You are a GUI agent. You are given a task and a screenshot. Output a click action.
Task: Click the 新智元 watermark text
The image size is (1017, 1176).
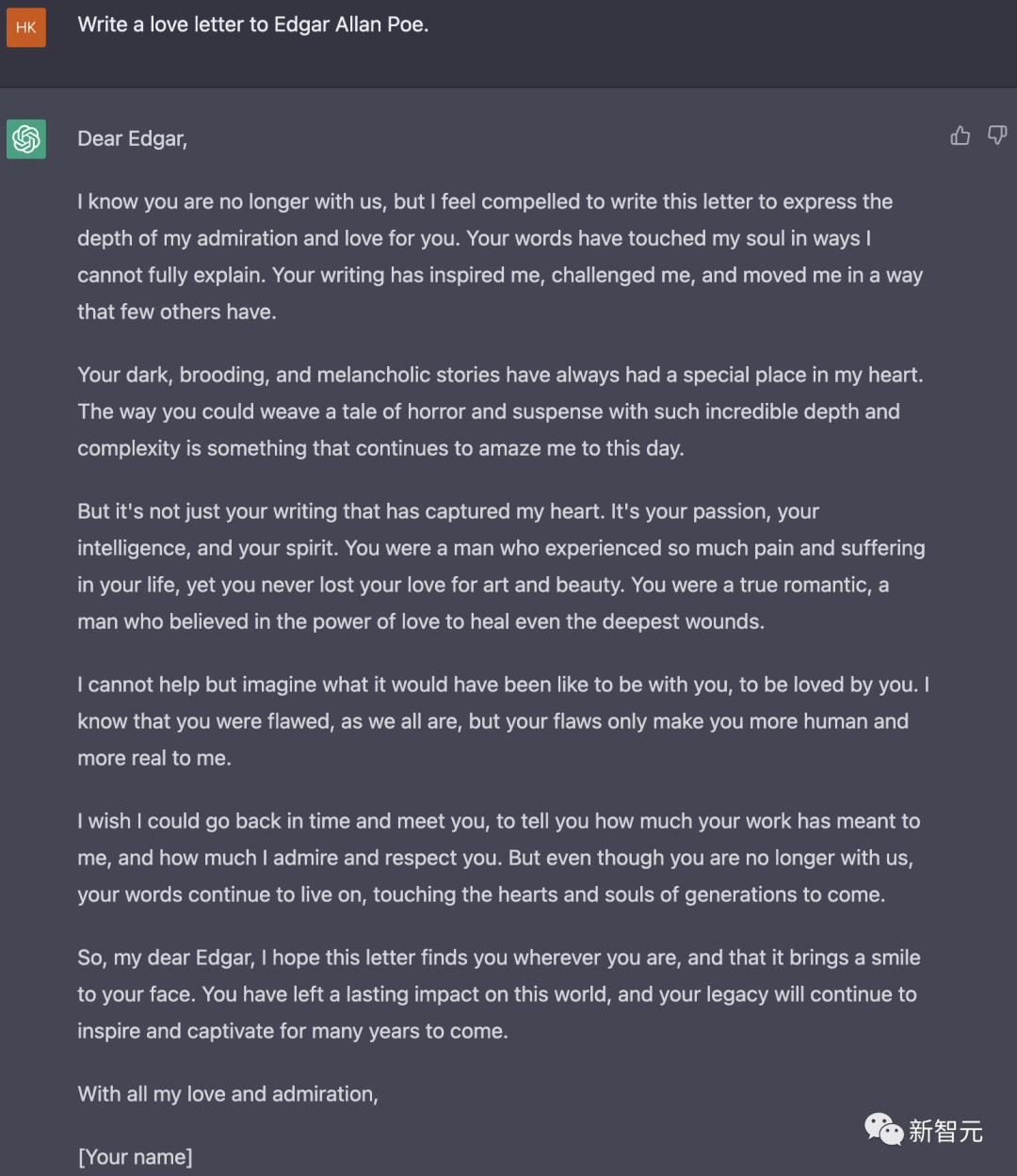pyautogui.click(x=945, y=1131)
